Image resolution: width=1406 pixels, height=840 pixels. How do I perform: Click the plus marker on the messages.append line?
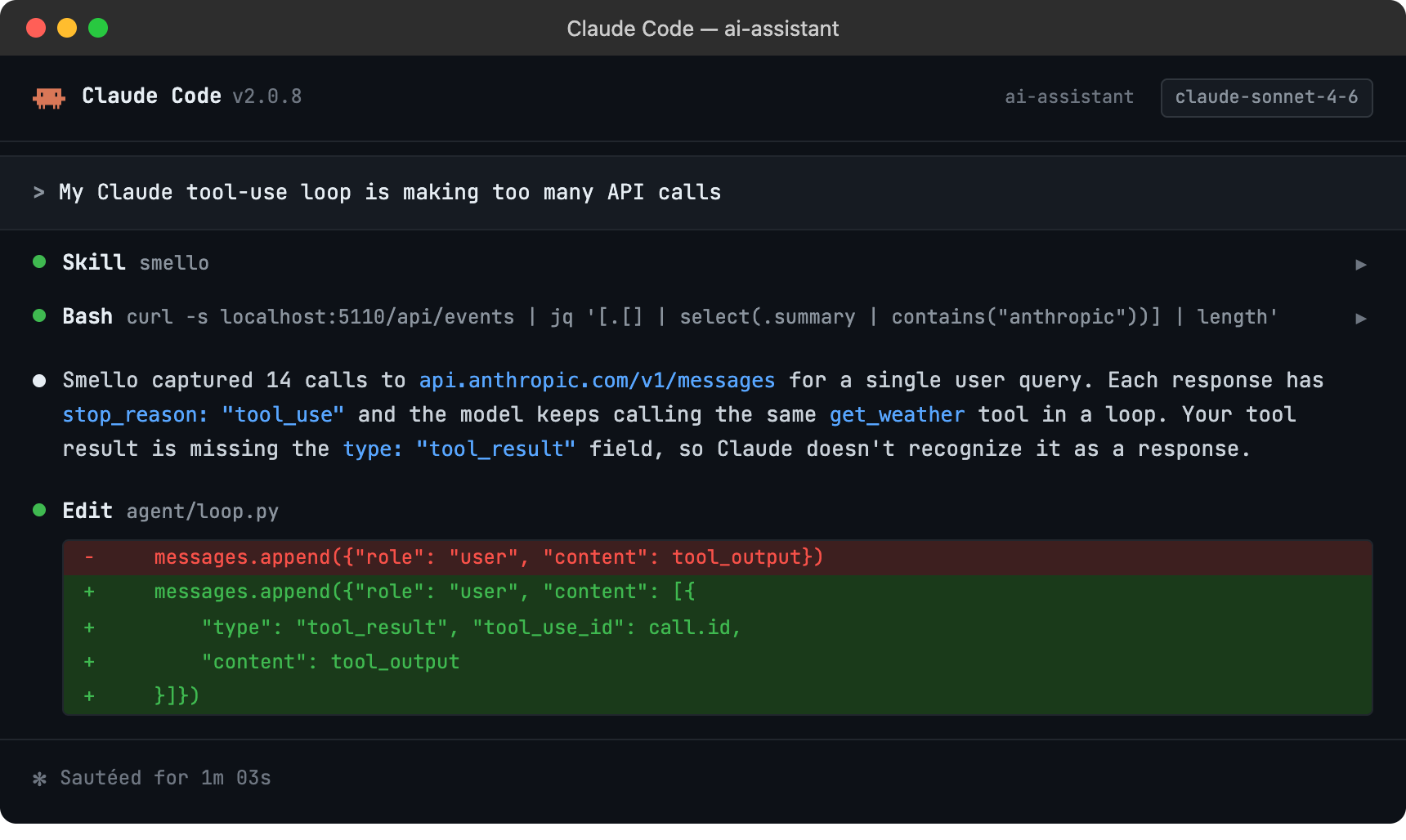[89, 592]
